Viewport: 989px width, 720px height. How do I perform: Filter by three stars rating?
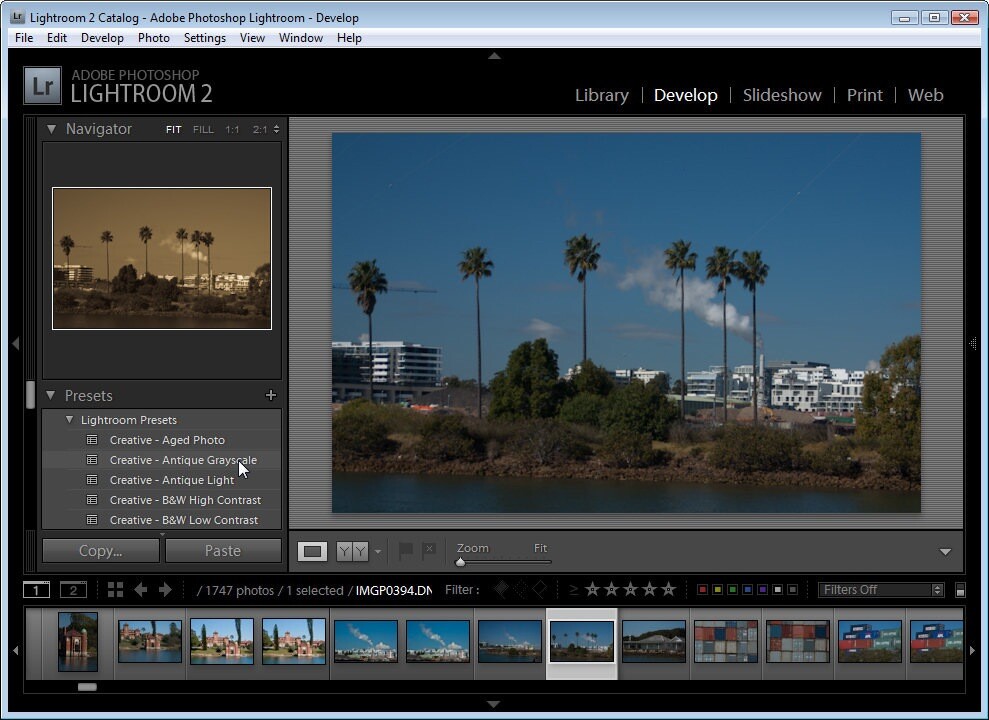[x=630, y=589]
